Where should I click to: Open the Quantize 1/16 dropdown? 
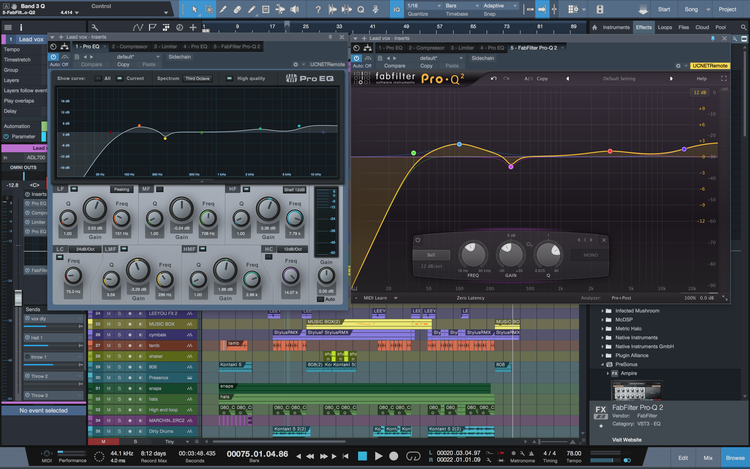click(424, 6)
